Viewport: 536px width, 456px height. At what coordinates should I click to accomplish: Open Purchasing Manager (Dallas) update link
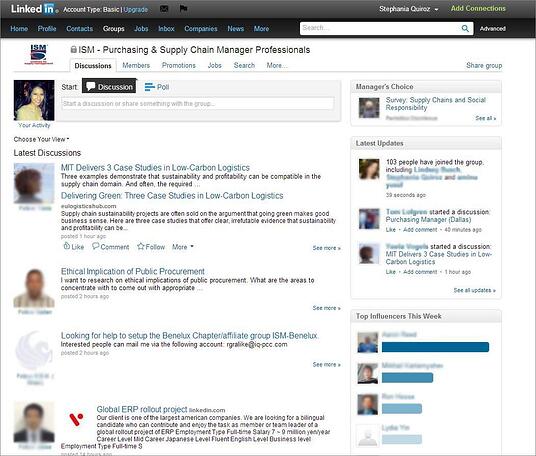tap(428, 219)
